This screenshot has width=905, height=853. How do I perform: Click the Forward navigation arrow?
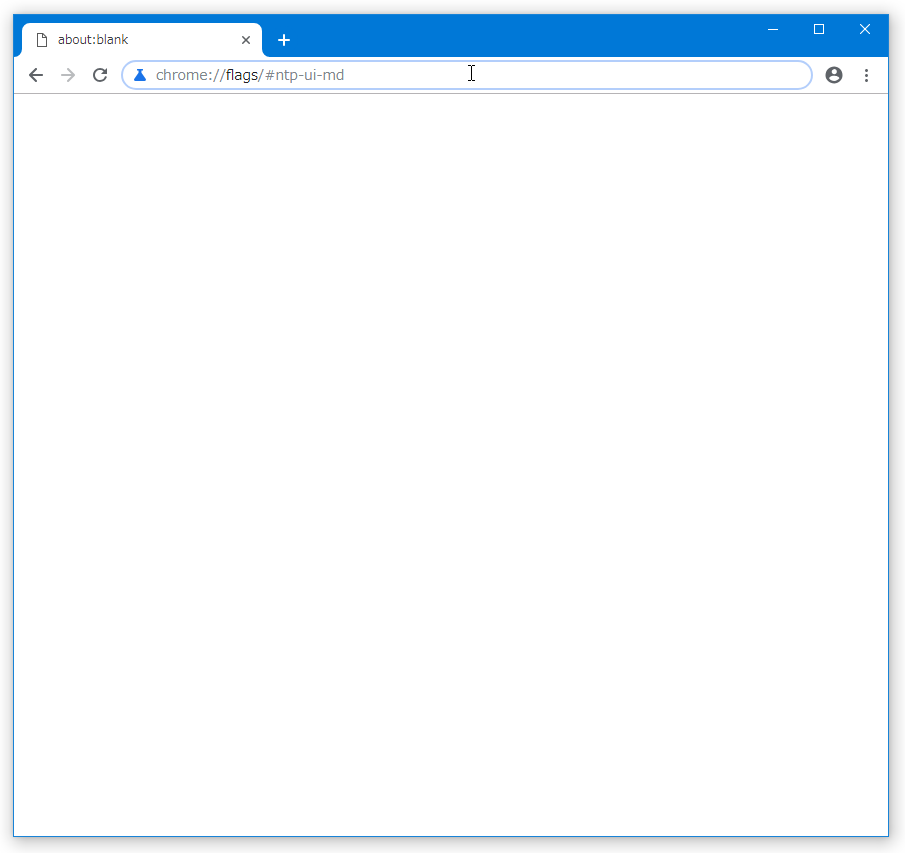click(x=68, y=75)
